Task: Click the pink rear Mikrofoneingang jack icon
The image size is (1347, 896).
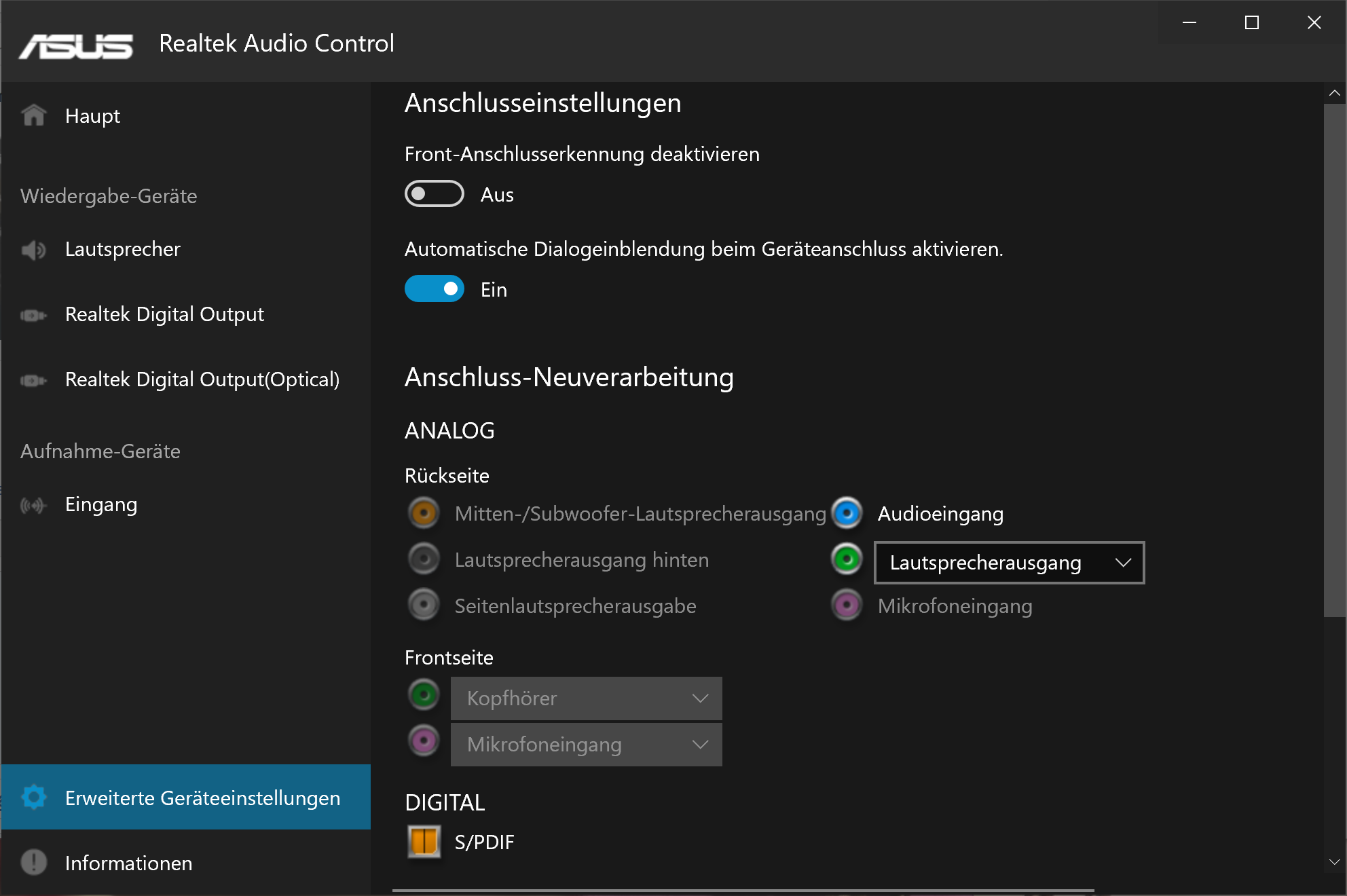Action: pos(847,605)
